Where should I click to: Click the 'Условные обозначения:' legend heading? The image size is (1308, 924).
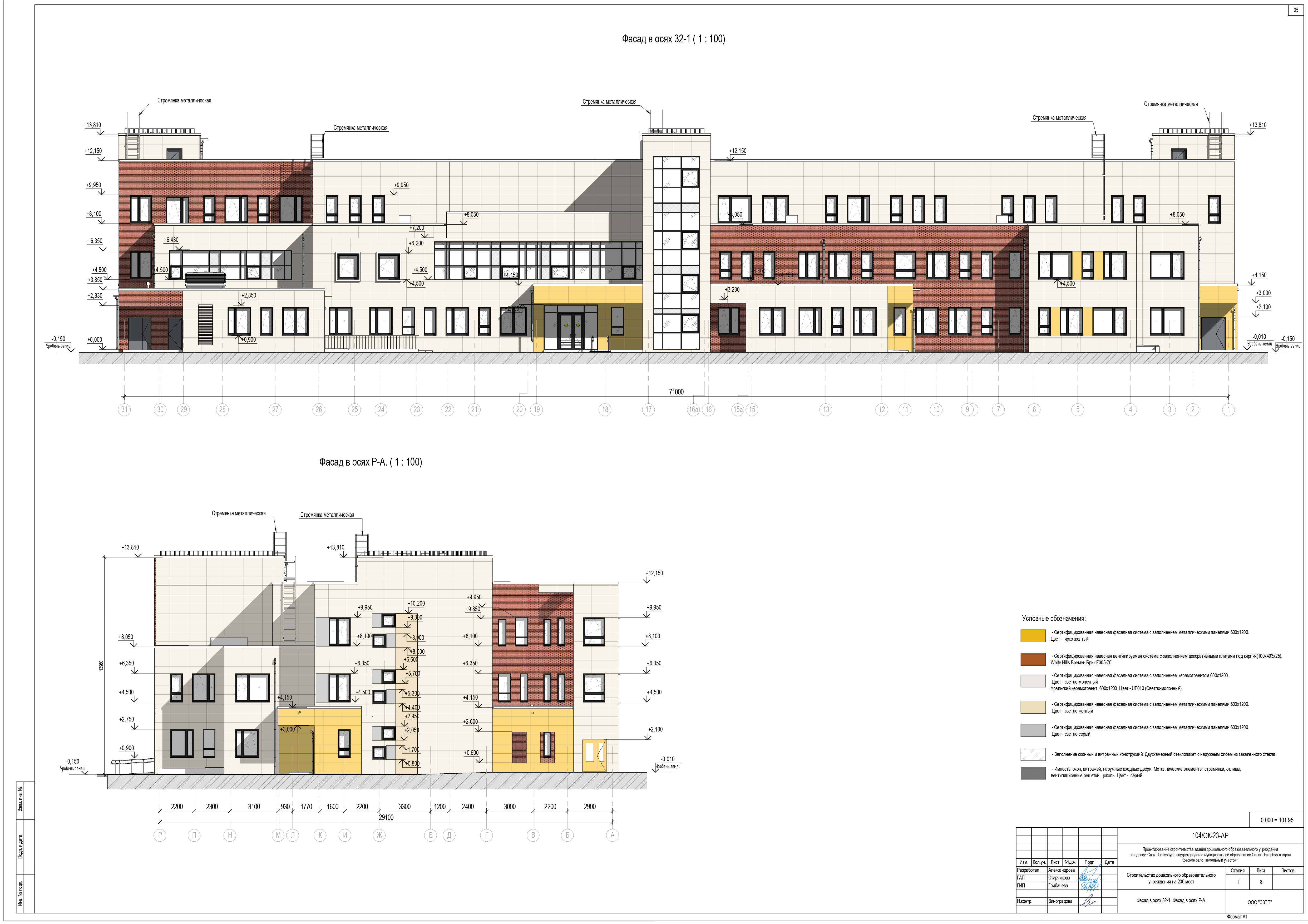click(1053, 618)
